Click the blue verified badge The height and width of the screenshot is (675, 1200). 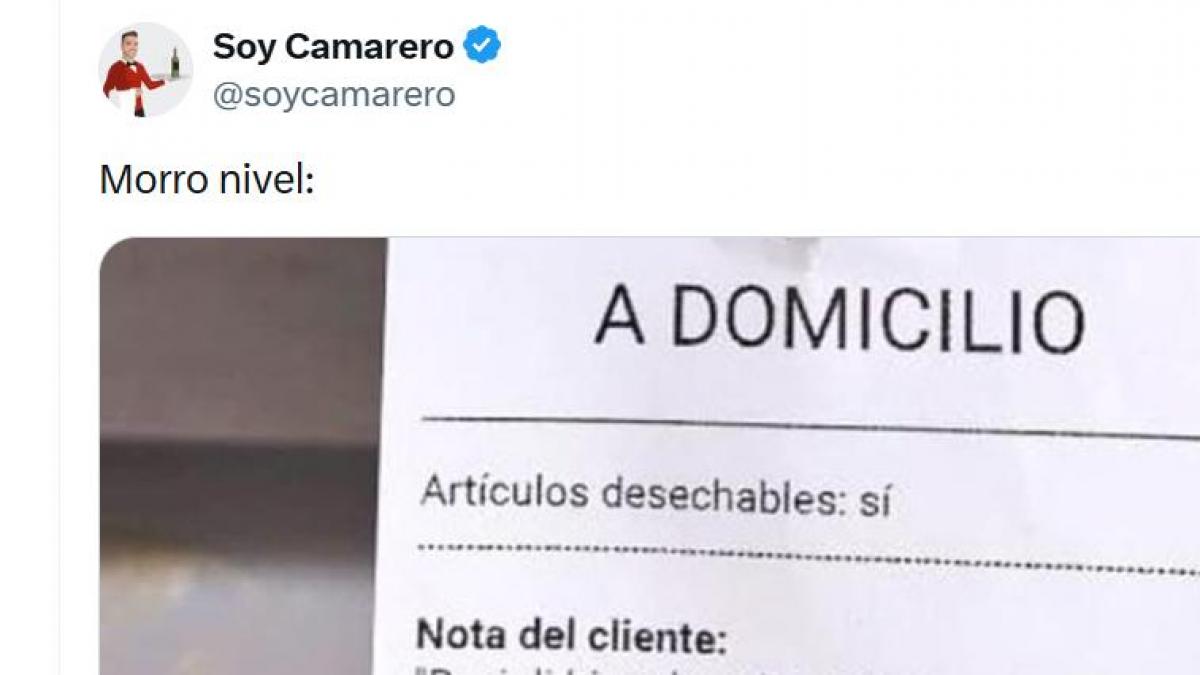pos(483,45)
